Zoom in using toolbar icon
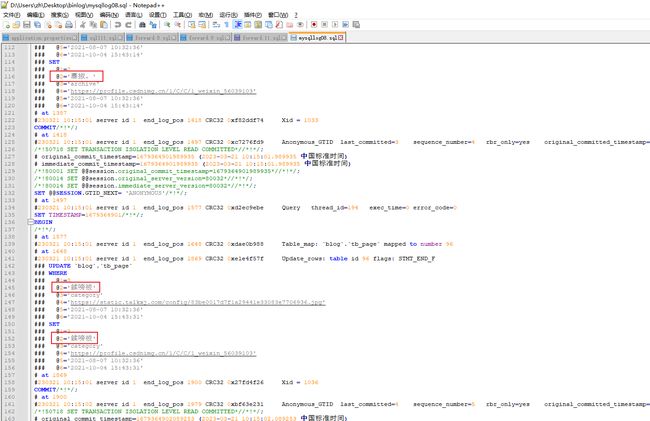The image size is (650, 421). point(167,25)
